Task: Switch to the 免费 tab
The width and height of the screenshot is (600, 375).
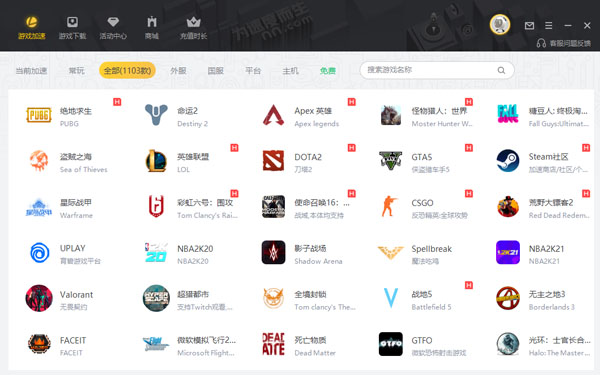Action: pos(328,70)
